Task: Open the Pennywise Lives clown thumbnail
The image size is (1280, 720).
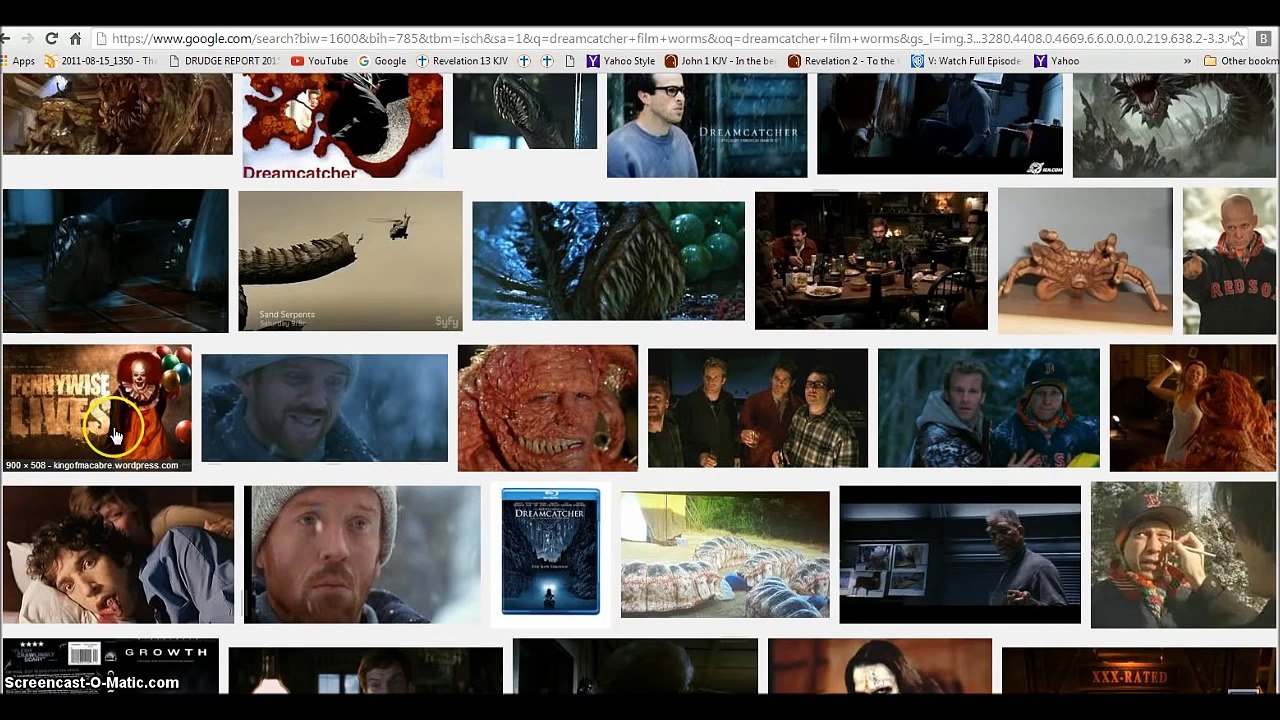Action: click(x=97, y=407)
